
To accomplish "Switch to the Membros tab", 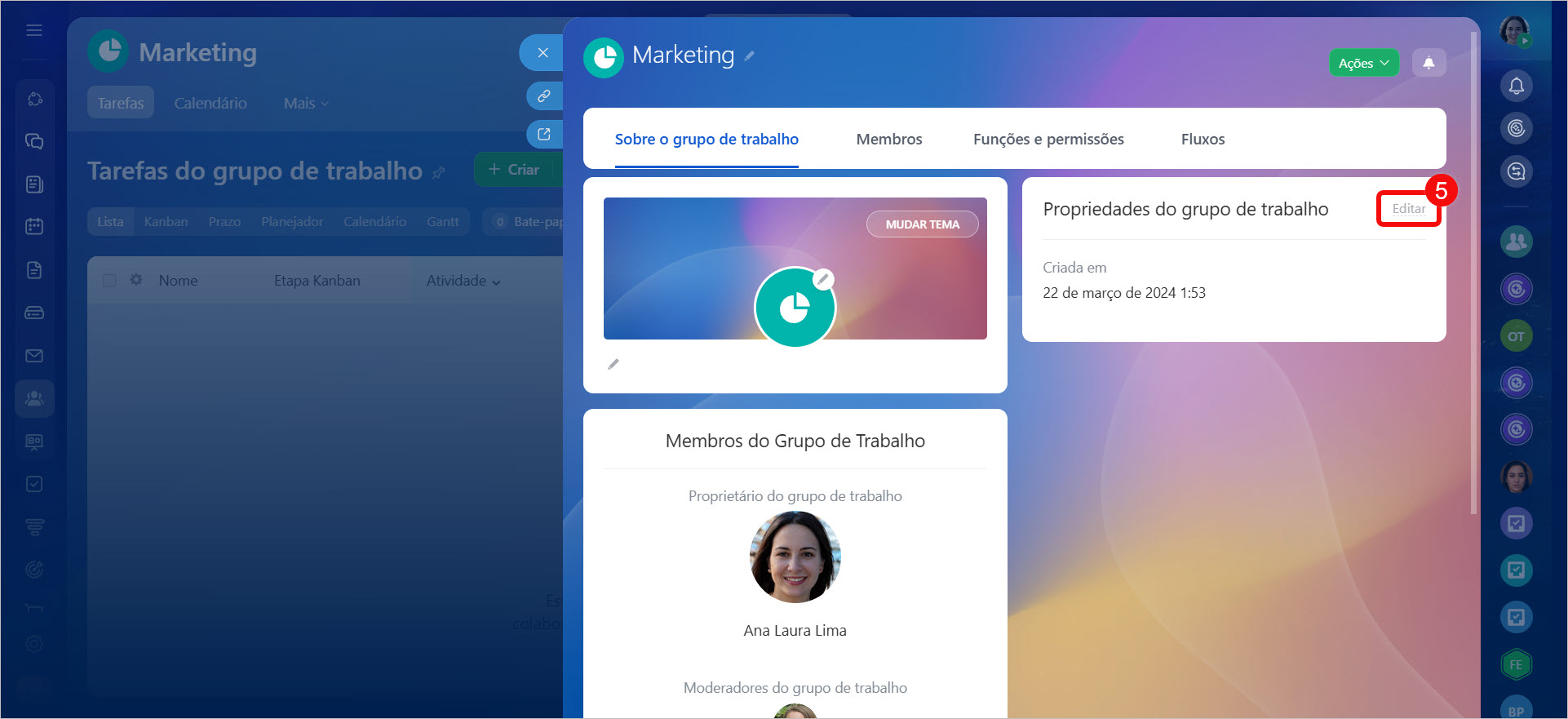I will (x=888, y=140).
